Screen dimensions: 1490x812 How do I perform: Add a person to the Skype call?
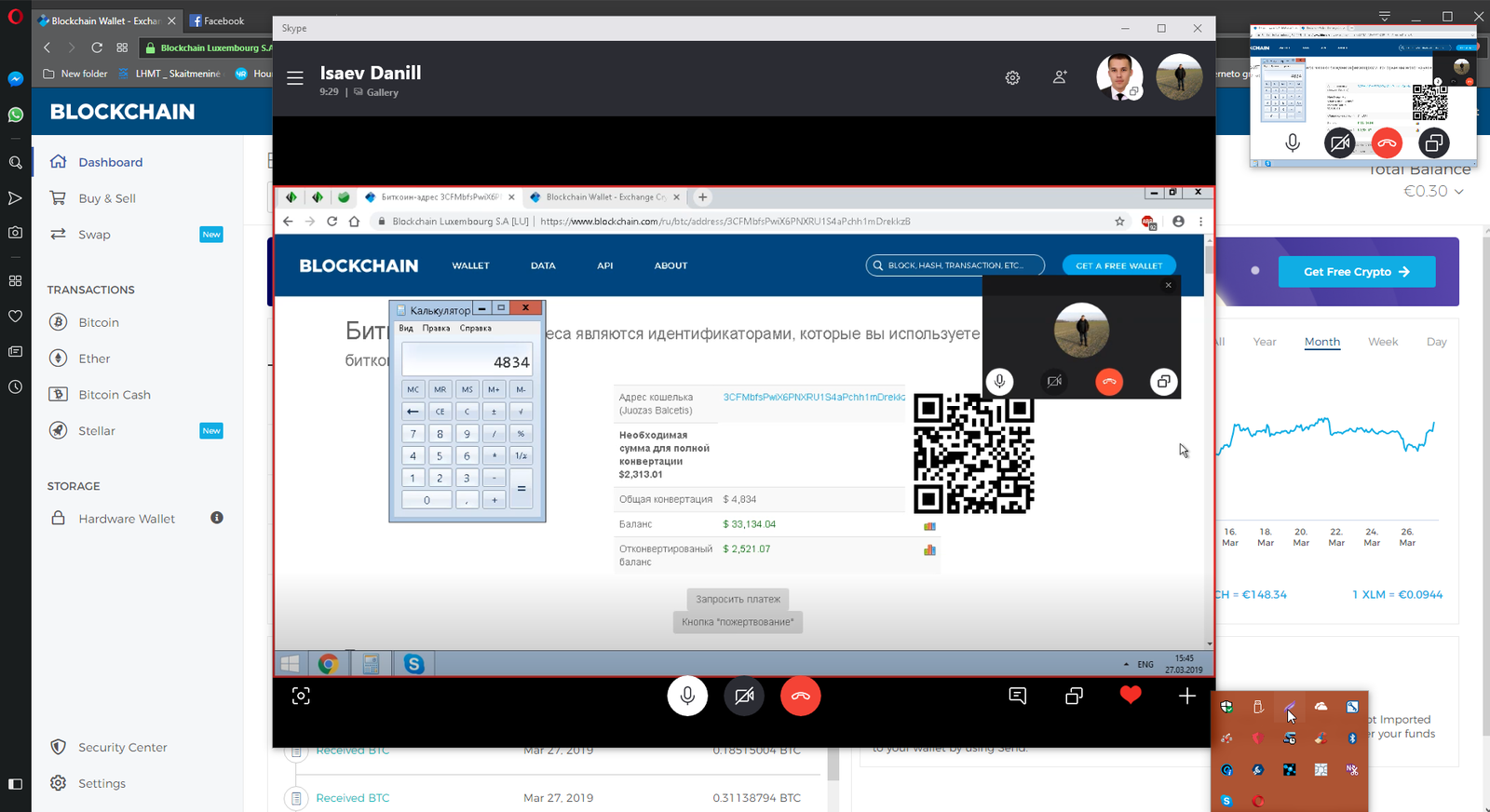1060,78
